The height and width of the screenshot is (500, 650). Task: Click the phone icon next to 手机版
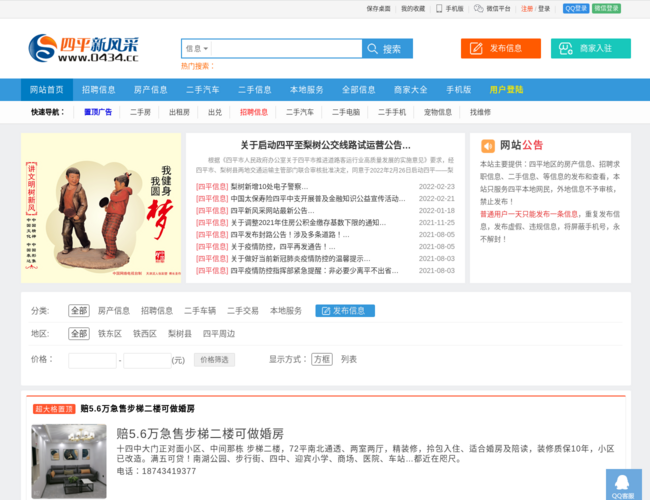(x=439, y=9)
